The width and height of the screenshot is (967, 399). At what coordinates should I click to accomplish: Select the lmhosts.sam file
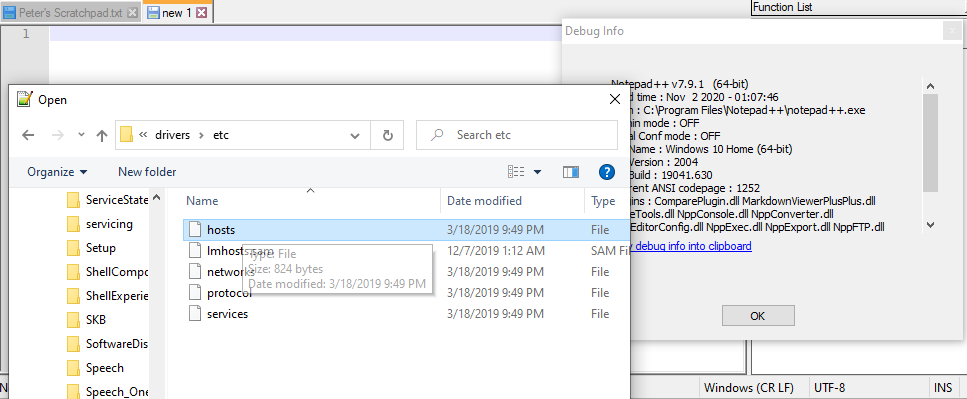tap(406, 251)
